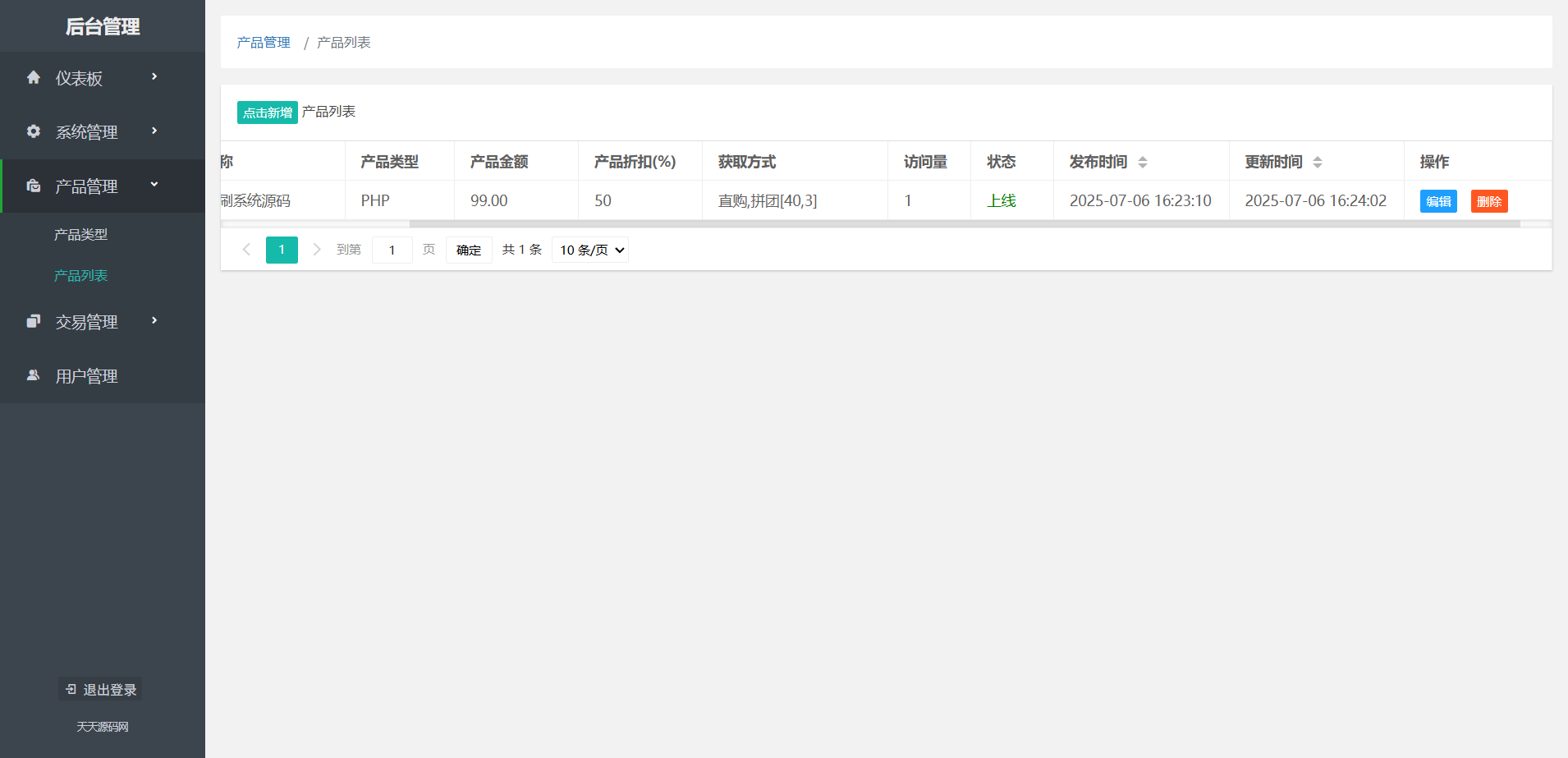Screen dimensions: 1568x758
Task: Click the logout icon next to 退出登录
Action: pyautogui.click(x=69, y=689)
